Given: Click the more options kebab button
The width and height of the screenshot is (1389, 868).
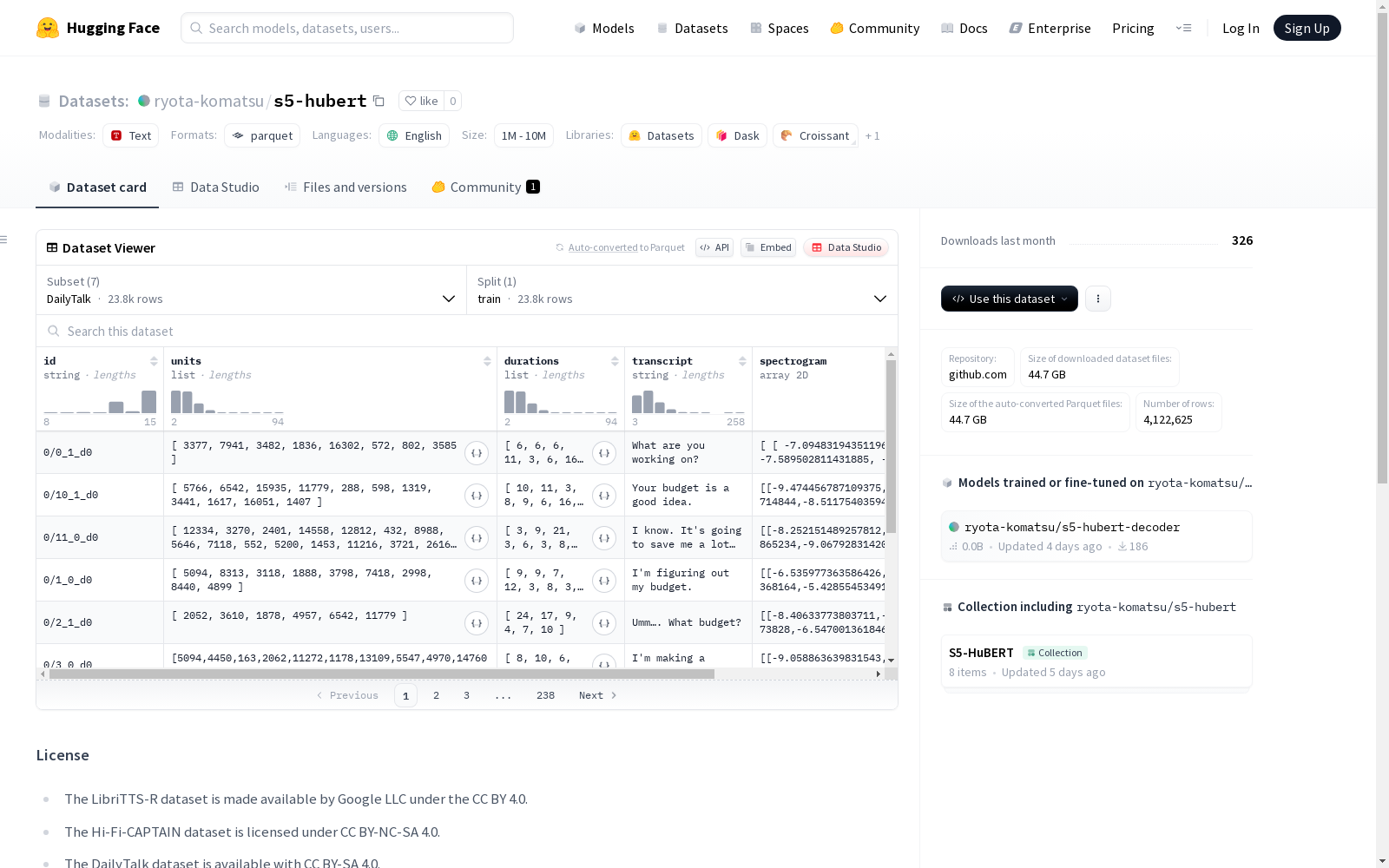Looking at the screenshot, I should [1098, 299].
